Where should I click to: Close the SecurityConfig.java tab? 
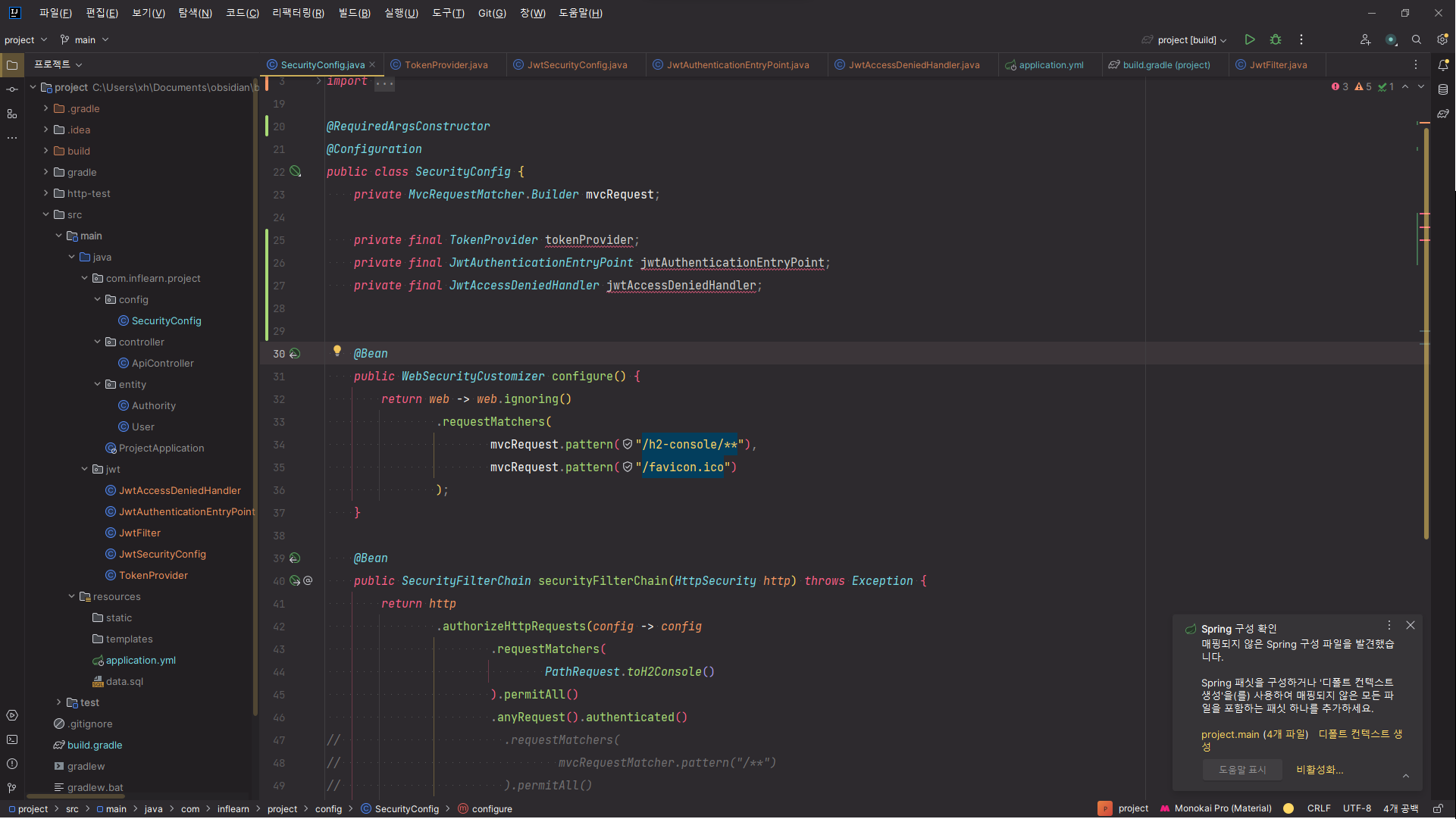(372, 65)
